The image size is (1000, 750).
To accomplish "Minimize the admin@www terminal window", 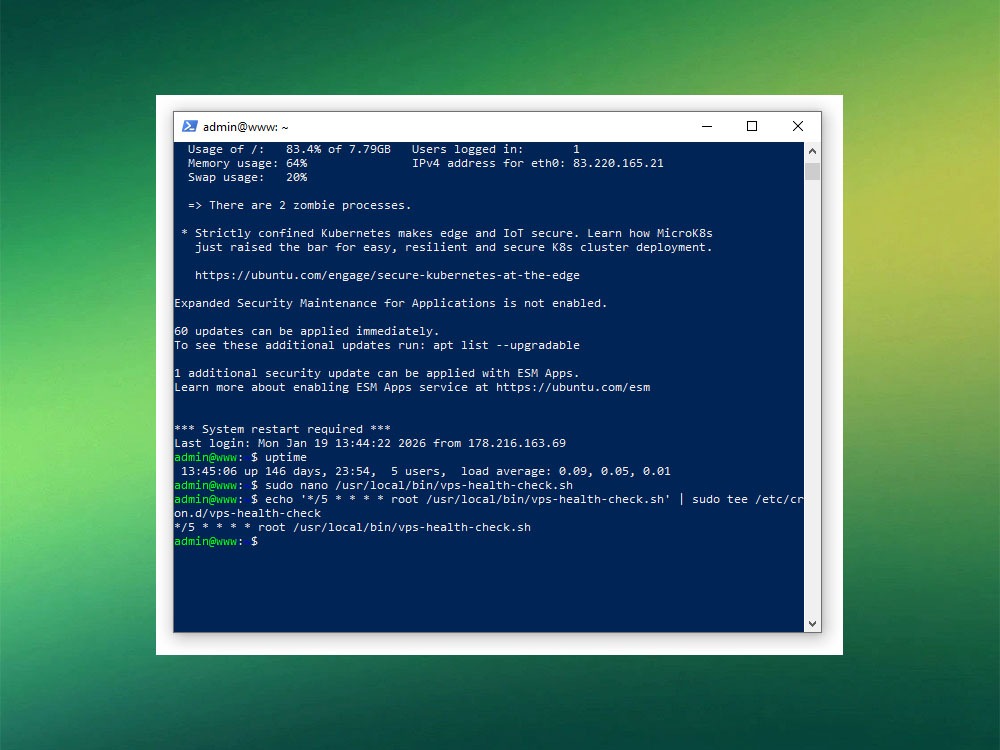I will click(707, 127).
